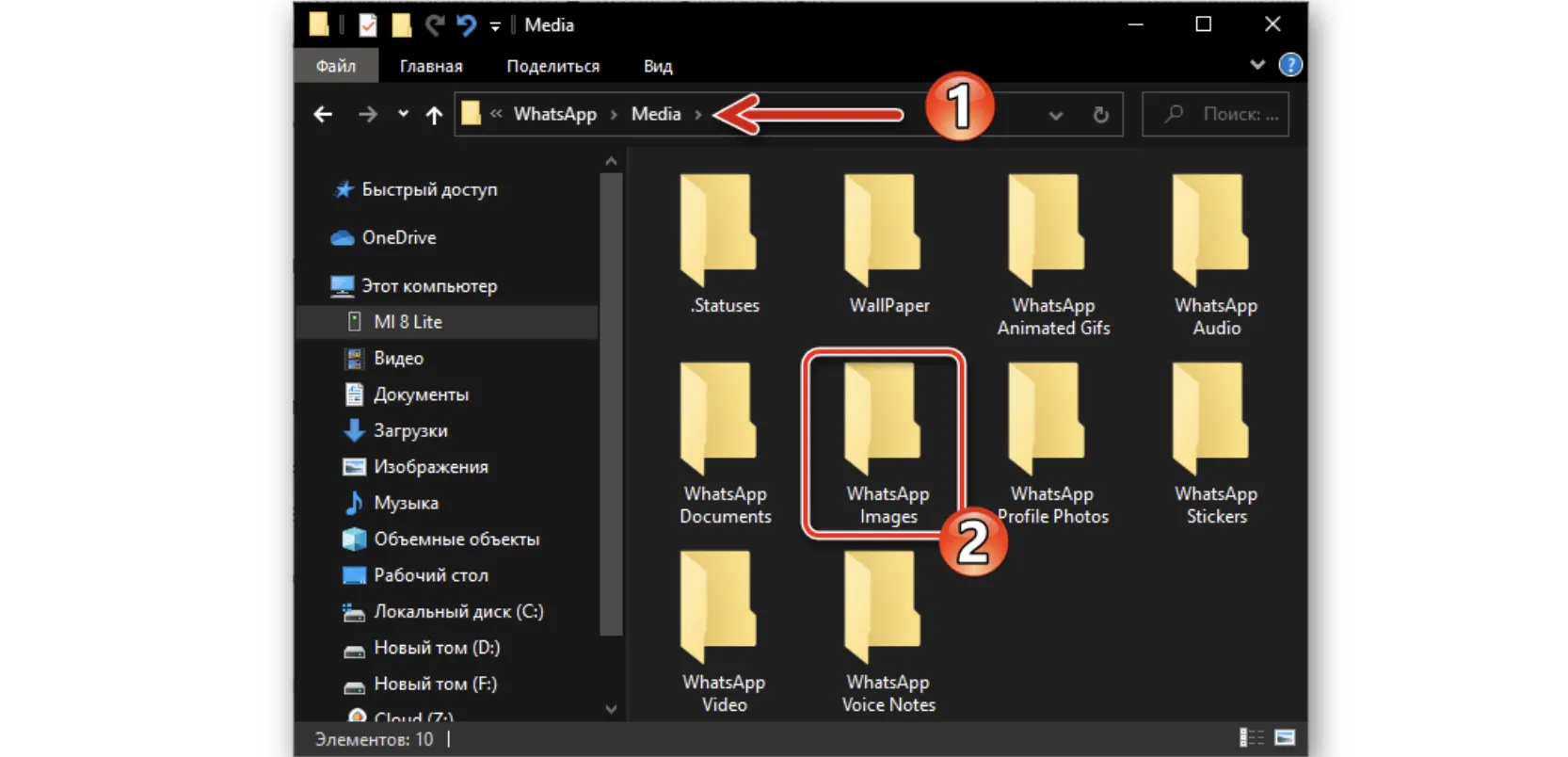Screen dimensions: 1568x757
Task: Open Документы in the sidebar
Action: click(x=407, y=395)
